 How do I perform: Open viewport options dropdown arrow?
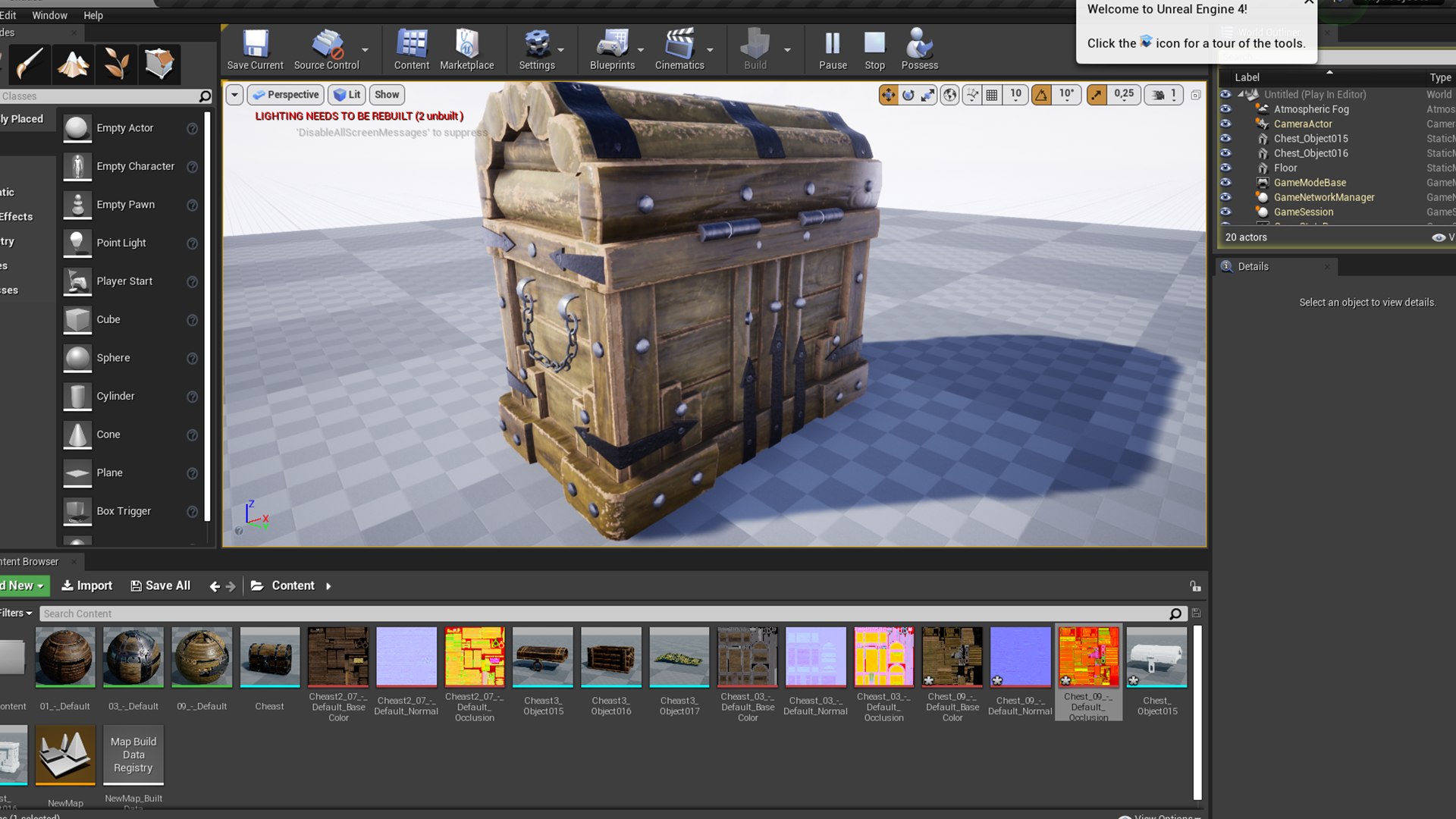[234, 95]
